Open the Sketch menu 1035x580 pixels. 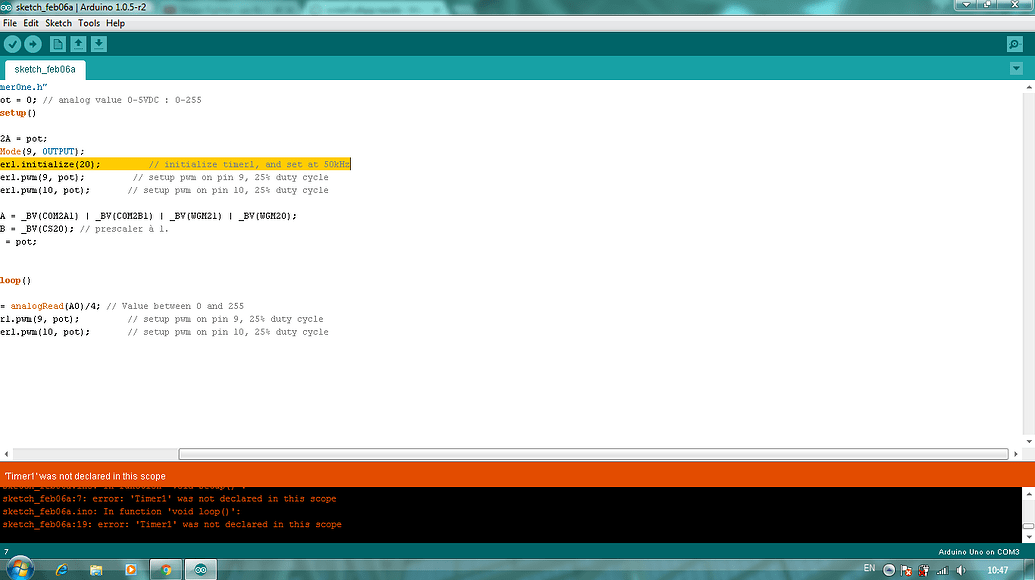tap(58, 22)
